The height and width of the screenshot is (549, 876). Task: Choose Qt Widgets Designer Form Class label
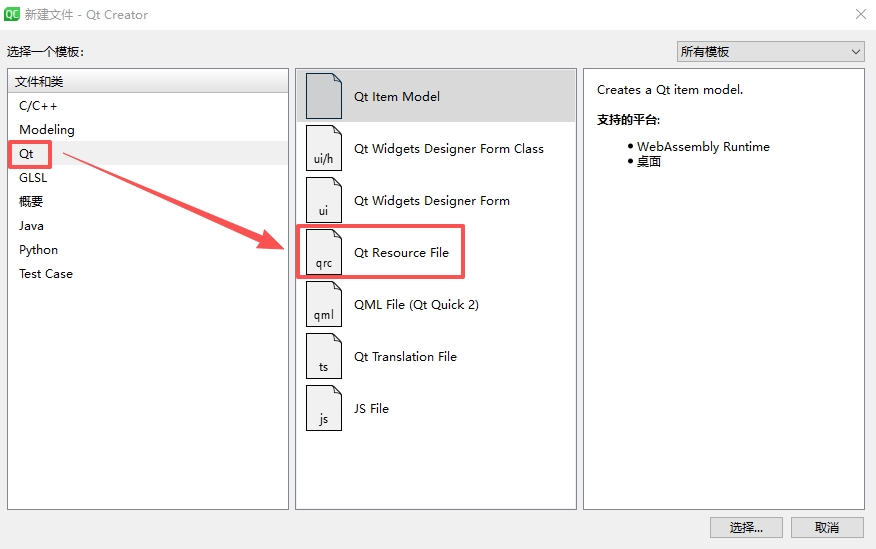point(449,149)
